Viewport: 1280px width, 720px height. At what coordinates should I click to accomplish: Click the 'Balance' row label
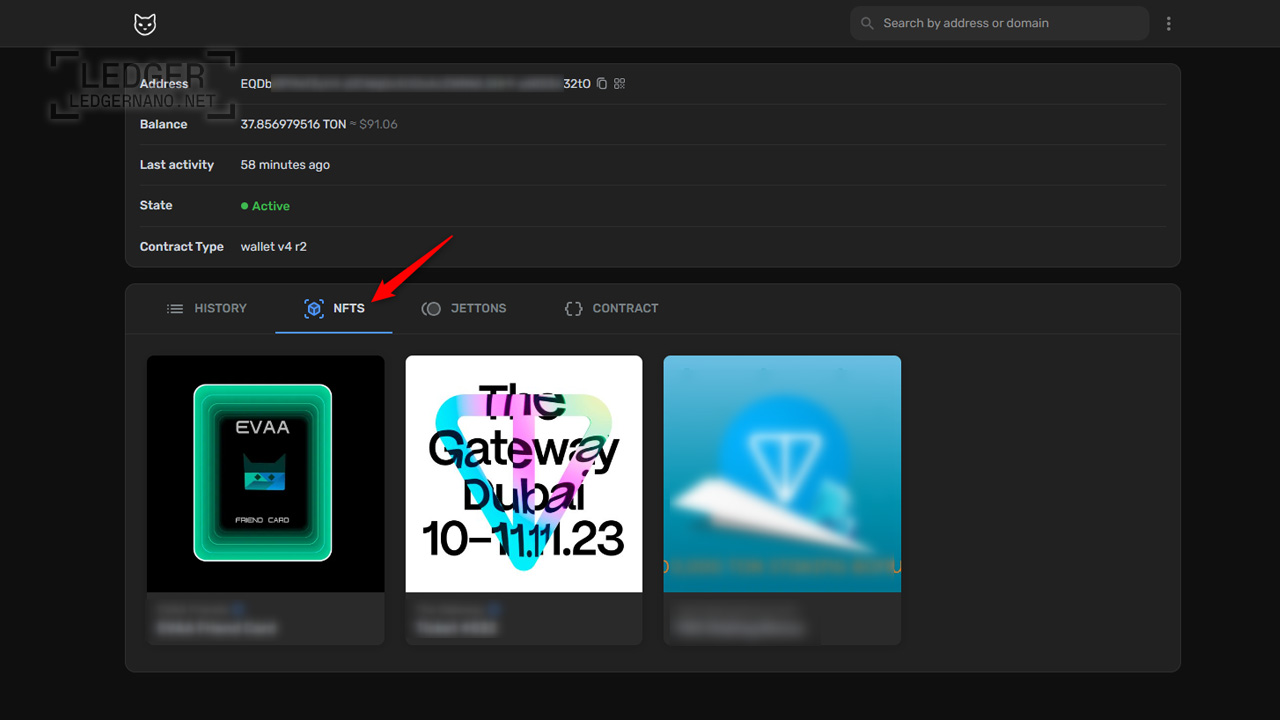(163, 125)
